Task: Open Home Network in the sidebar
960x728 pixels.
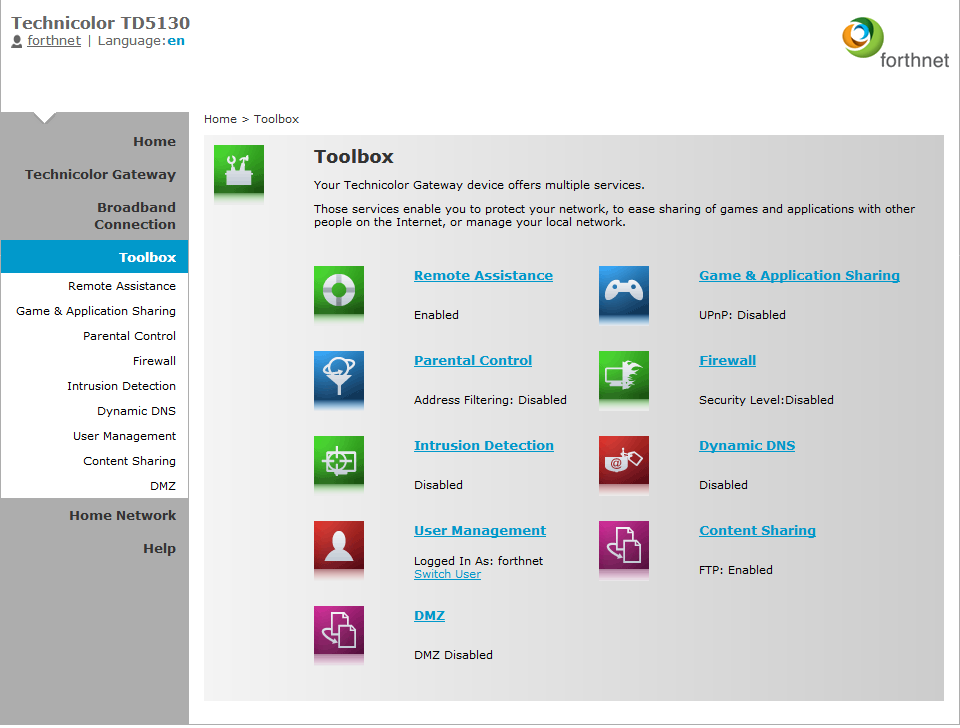Action: point(122,516)
